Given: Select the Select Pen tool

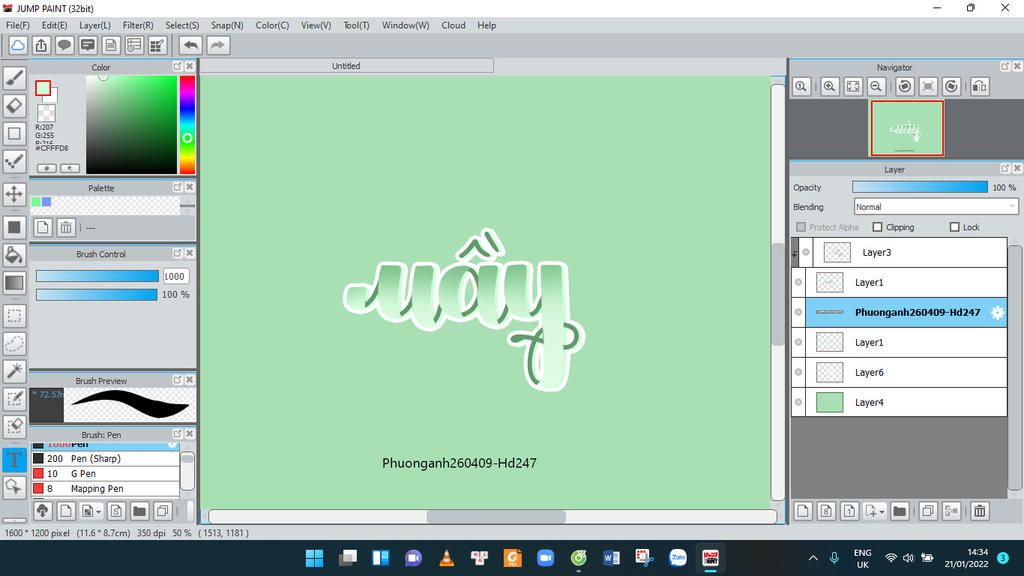Looking at the screenshot, I should (14, 399).
